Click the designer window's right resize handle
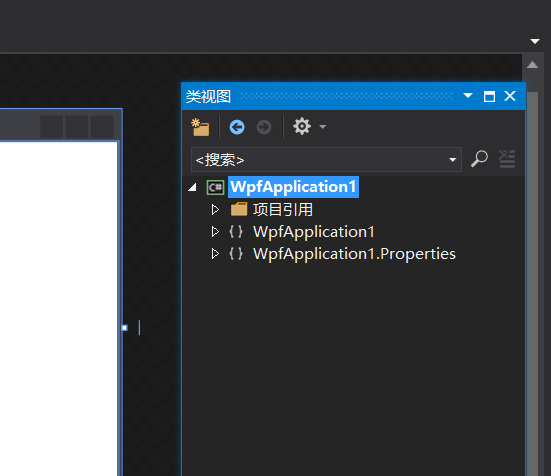 tap(125, 328)
